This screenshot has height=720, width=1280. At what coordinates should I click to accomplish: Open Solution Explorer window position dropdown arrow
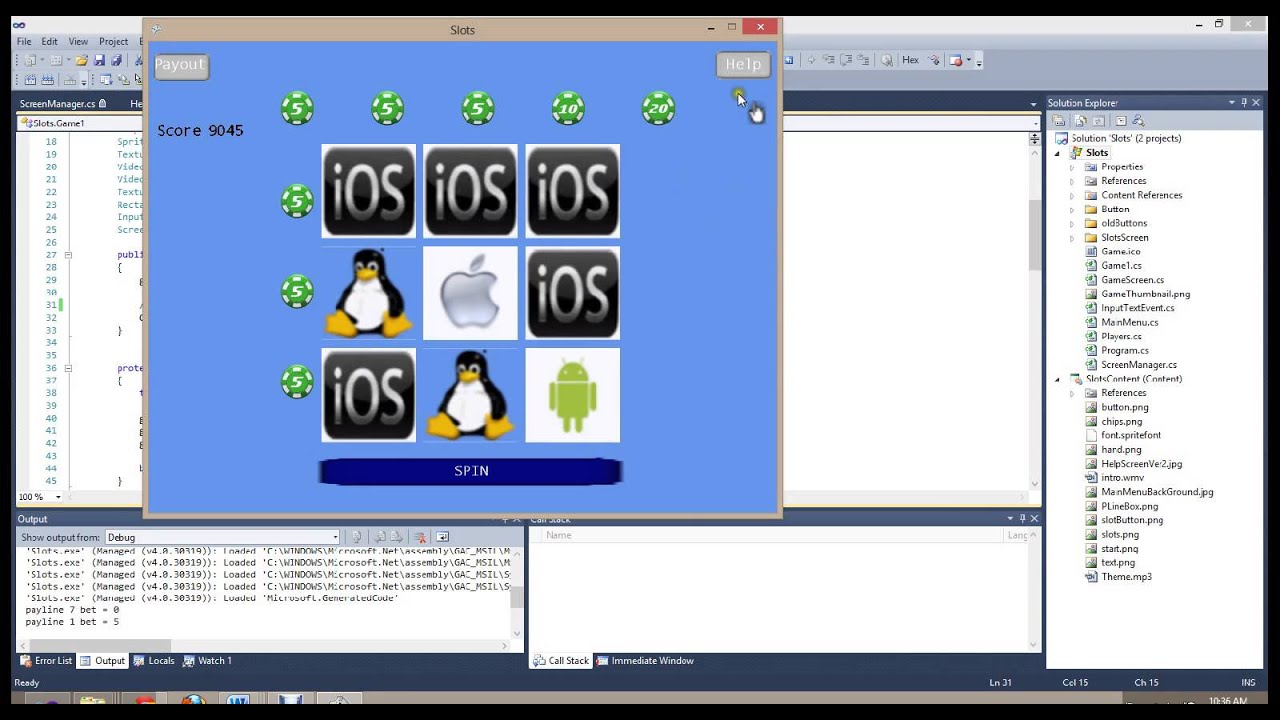coord(1231,103)
